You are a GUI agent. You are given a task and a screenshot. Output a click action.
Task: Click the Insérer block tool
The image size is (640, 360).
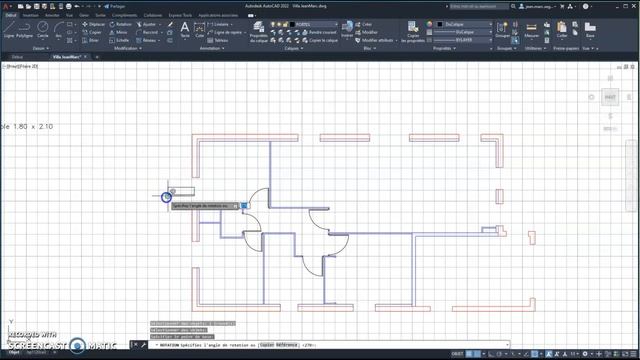pos(347,29)
